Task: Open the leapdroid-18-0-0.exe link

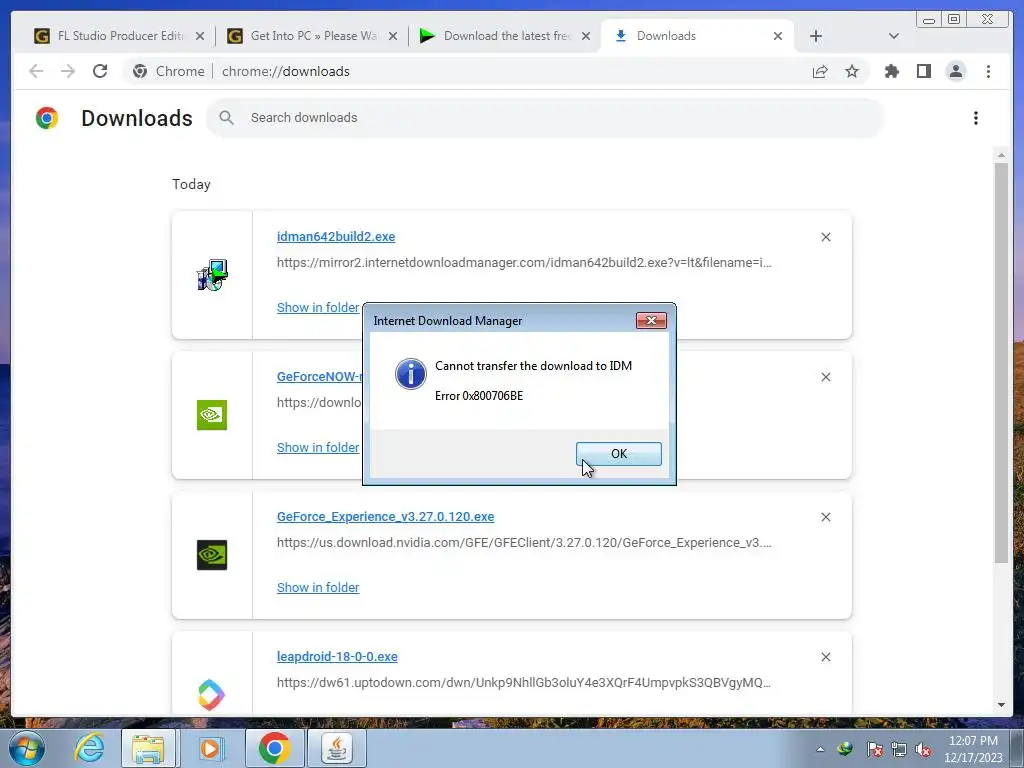Action: point(337,656)
